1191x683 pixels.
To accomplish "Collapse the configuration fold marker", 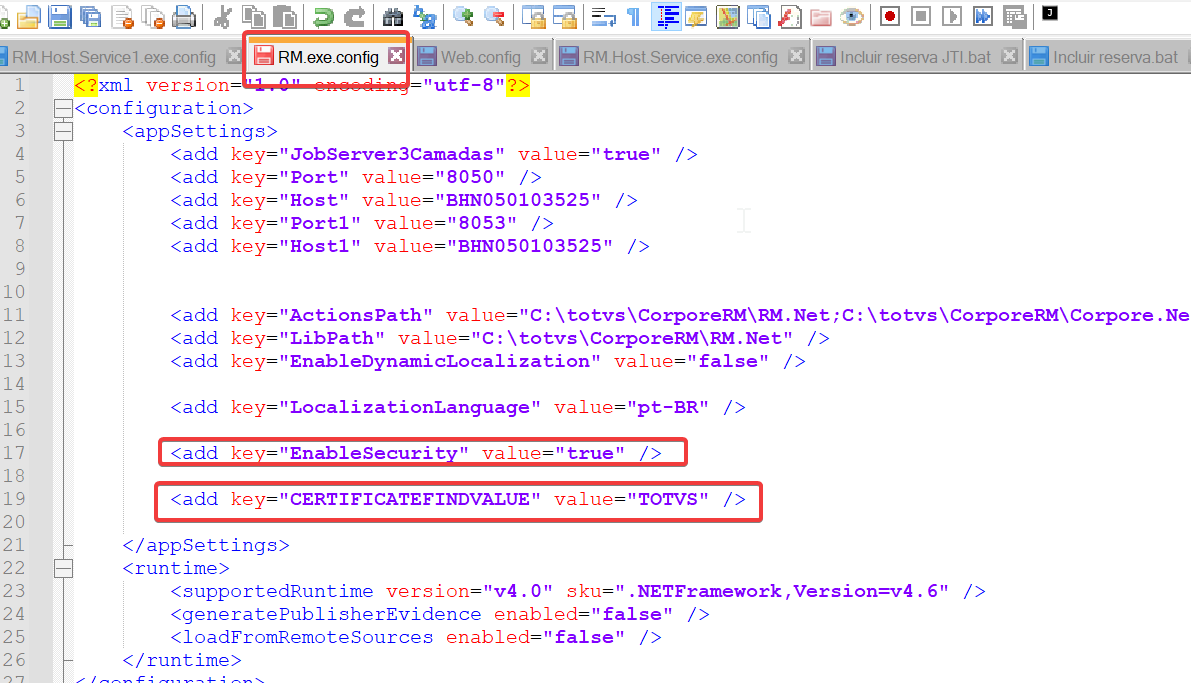I will (x=64, y=109).
